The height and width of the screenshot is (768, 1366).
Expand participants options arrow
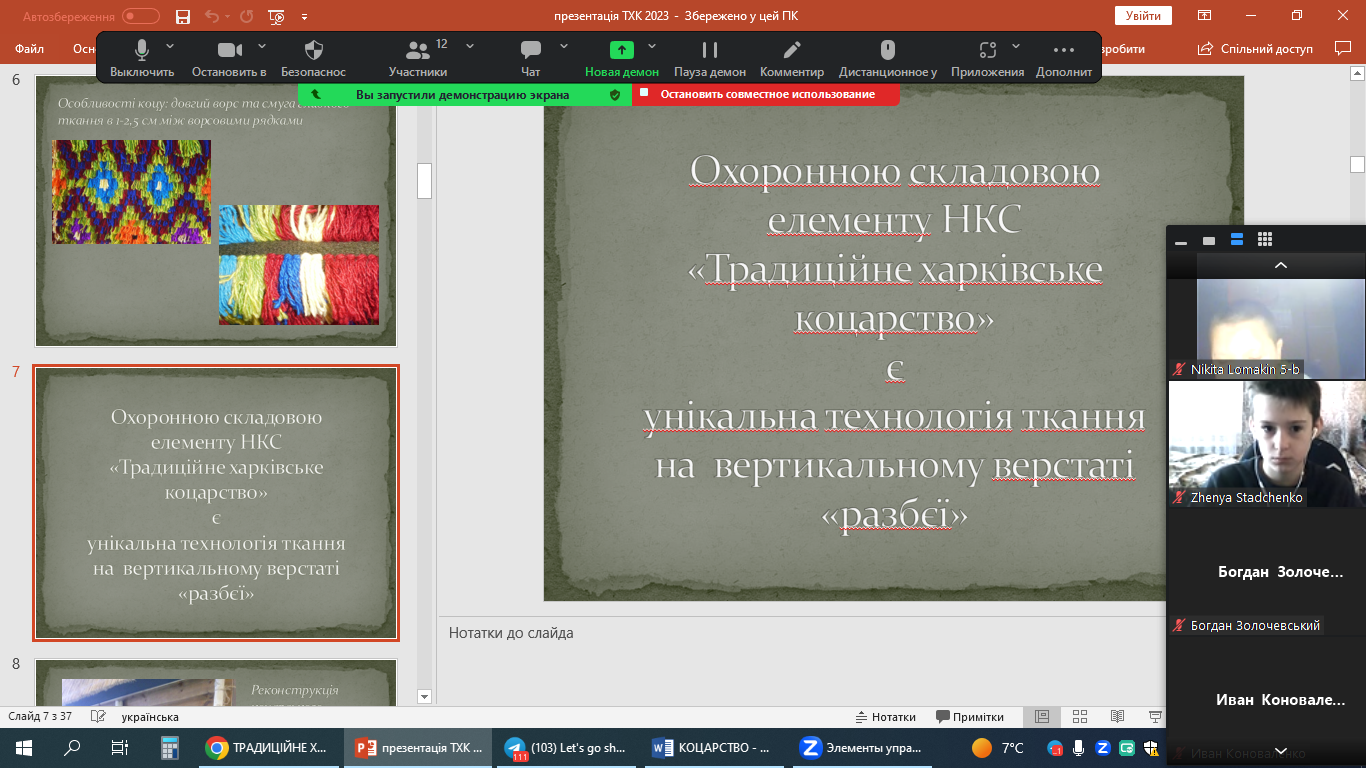pos(470,46)
